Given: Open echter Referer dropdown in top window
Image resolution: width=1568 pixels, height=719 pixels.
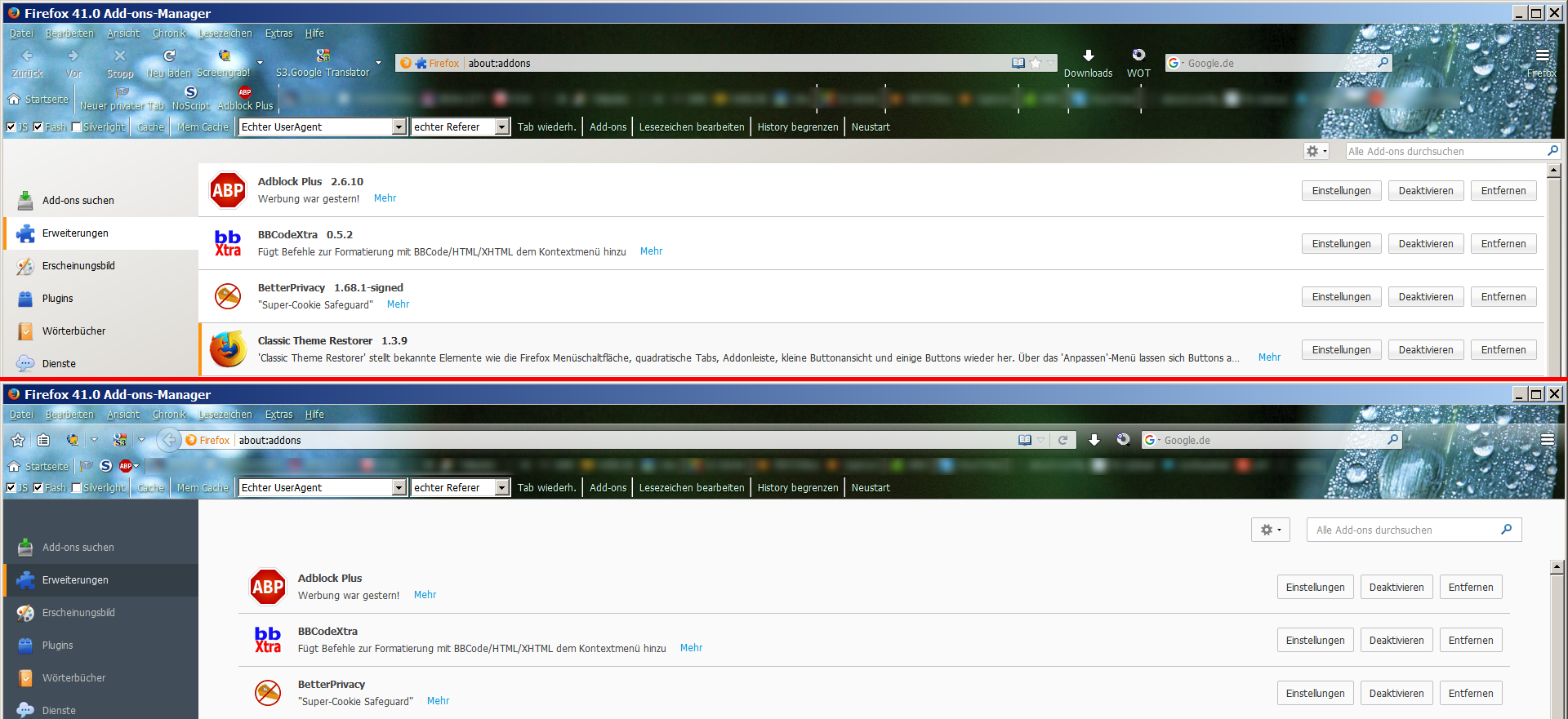Looking at the screenshot, I should [460, 126].
